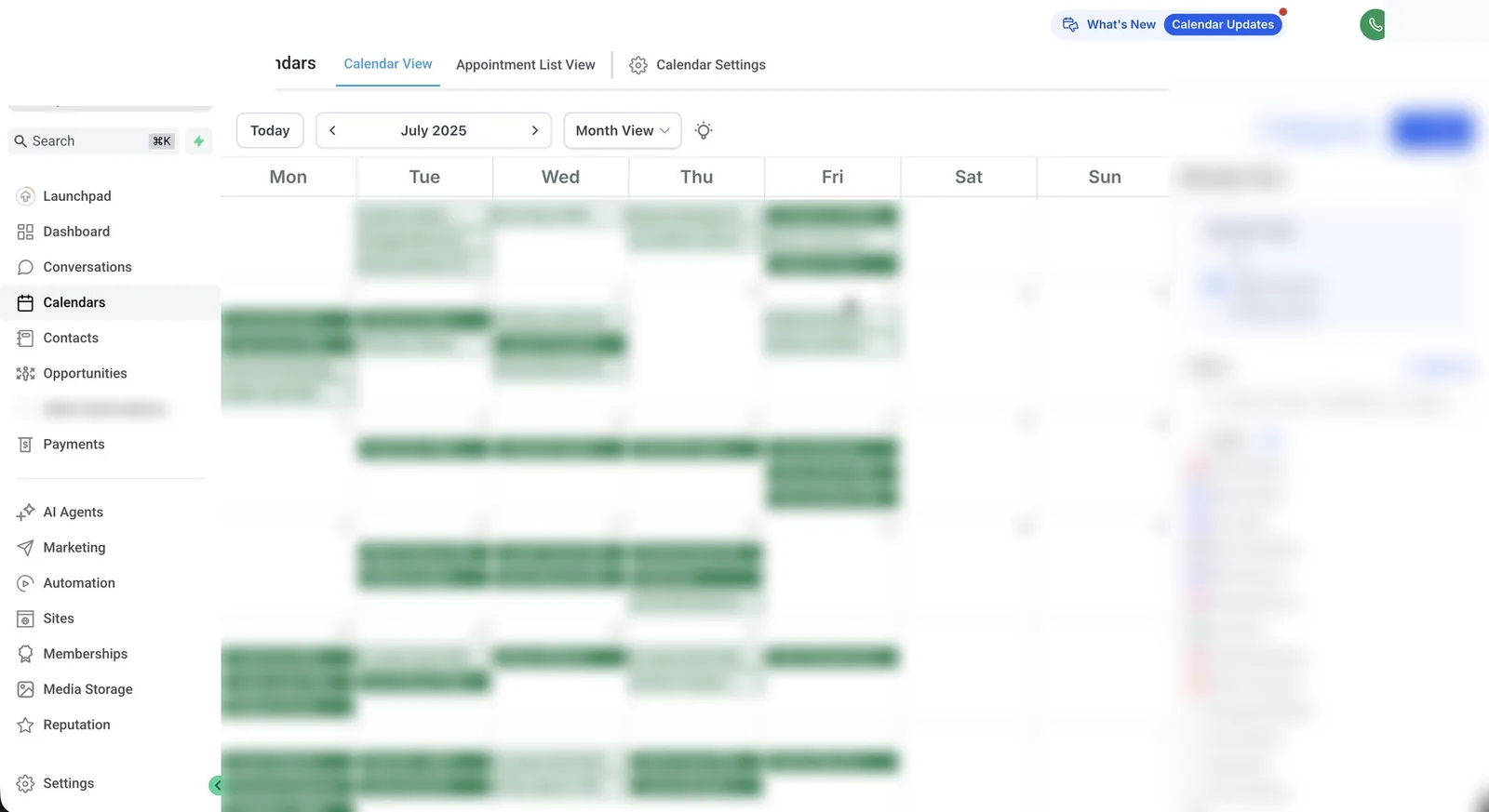
Task: Click the Payments receipt icon
Action: pos(25,445)
